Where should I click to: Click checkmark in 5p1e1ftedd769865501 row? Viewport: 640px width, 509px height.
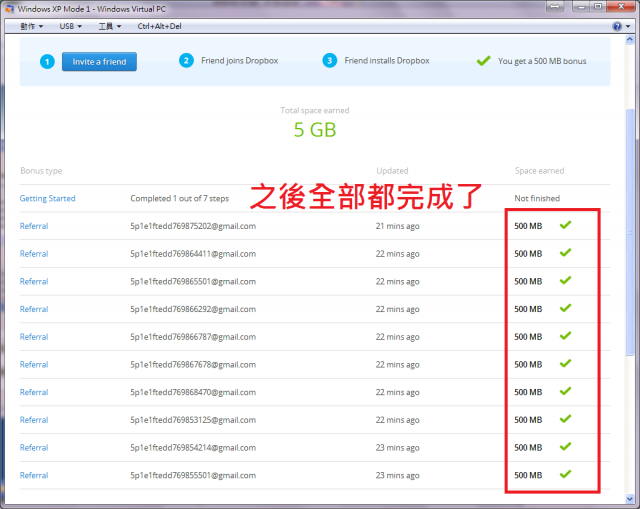(x=565, y=280)
